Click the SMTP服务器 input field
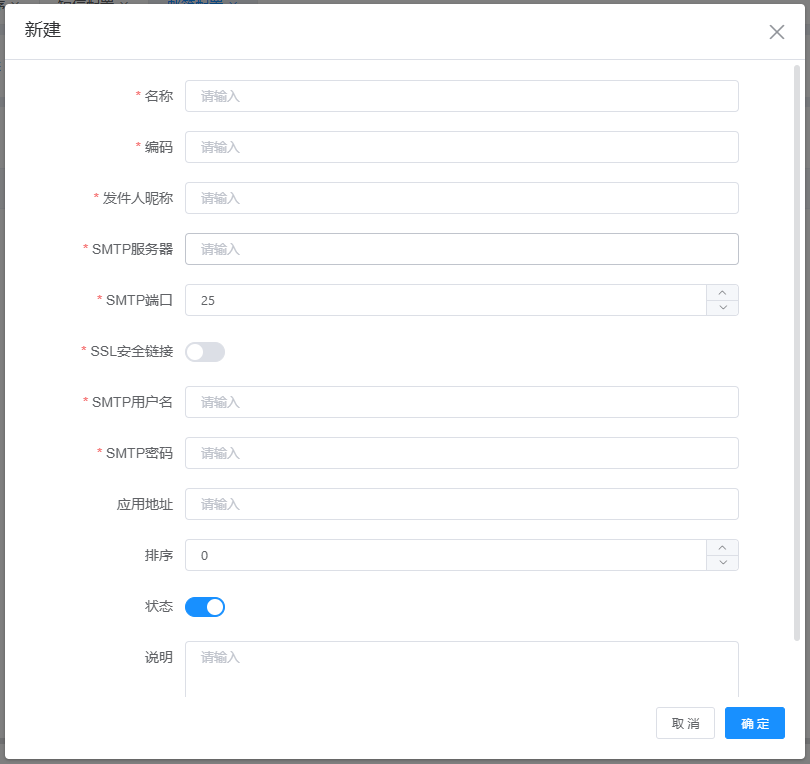 461,249
